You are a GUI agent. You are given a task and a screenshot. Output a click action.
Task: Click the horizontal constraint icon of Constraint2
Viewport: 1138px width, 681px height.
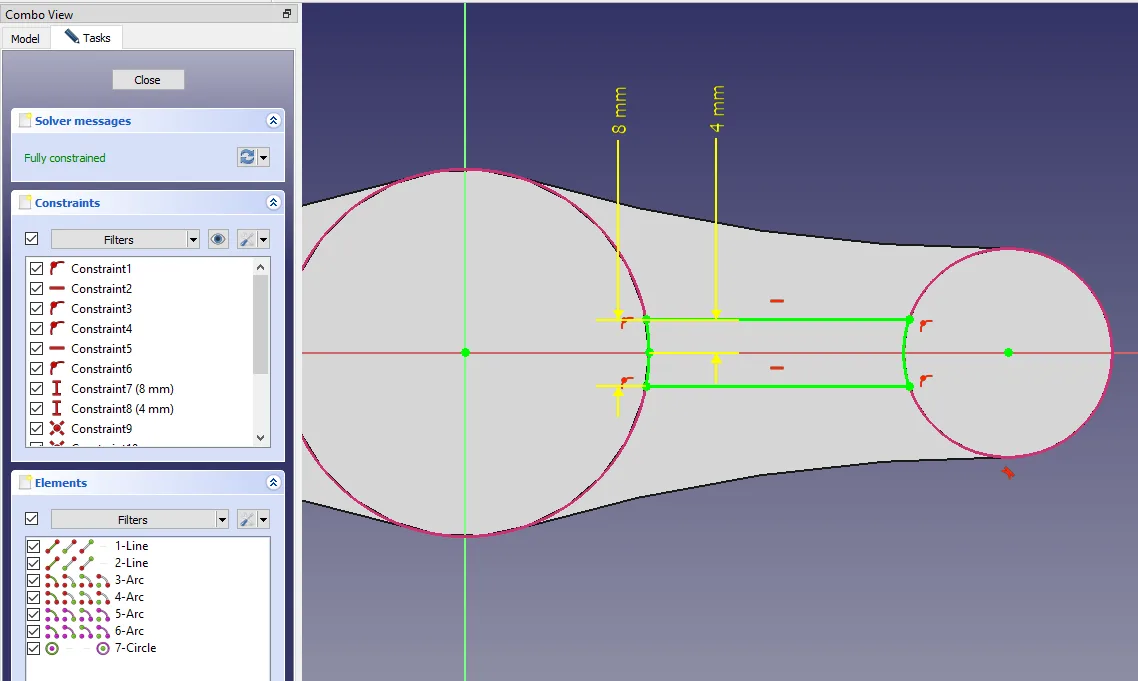pyautogui.click(x=57, y=288)
